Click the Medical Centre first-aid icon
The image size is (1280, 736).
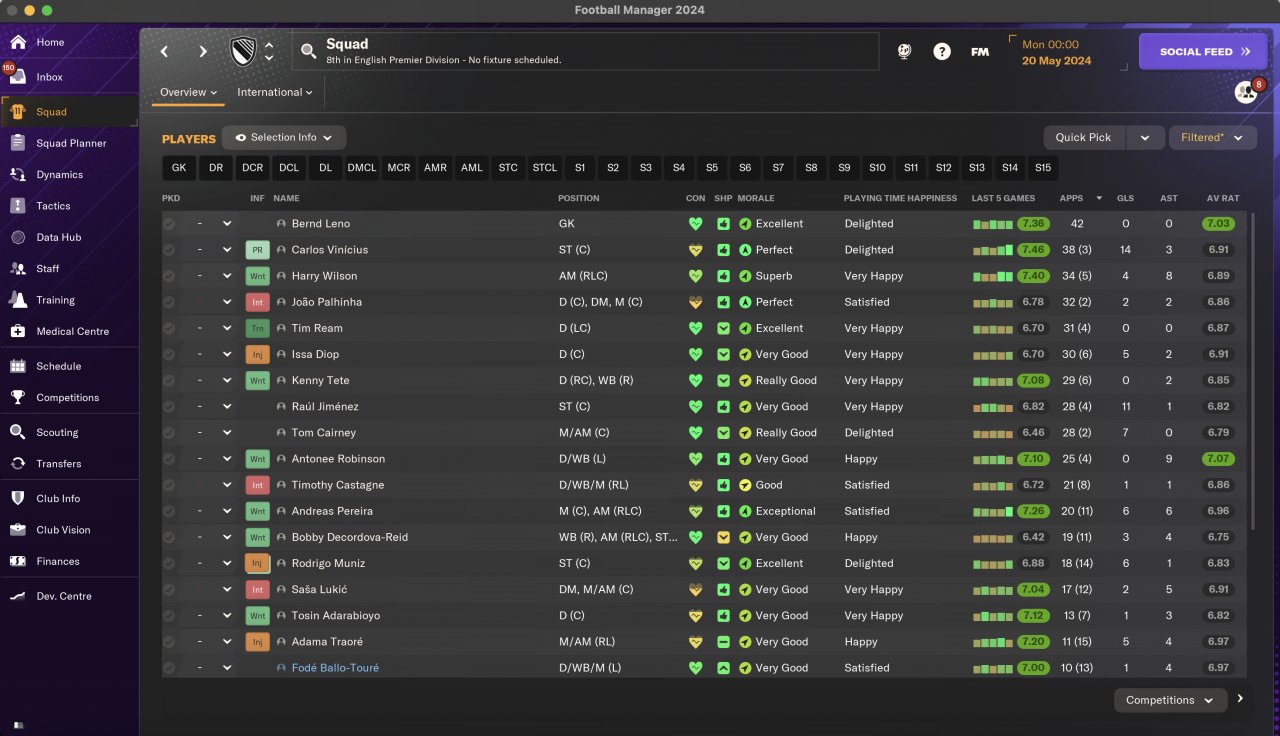pyautogui.click(x=18, y=331)
